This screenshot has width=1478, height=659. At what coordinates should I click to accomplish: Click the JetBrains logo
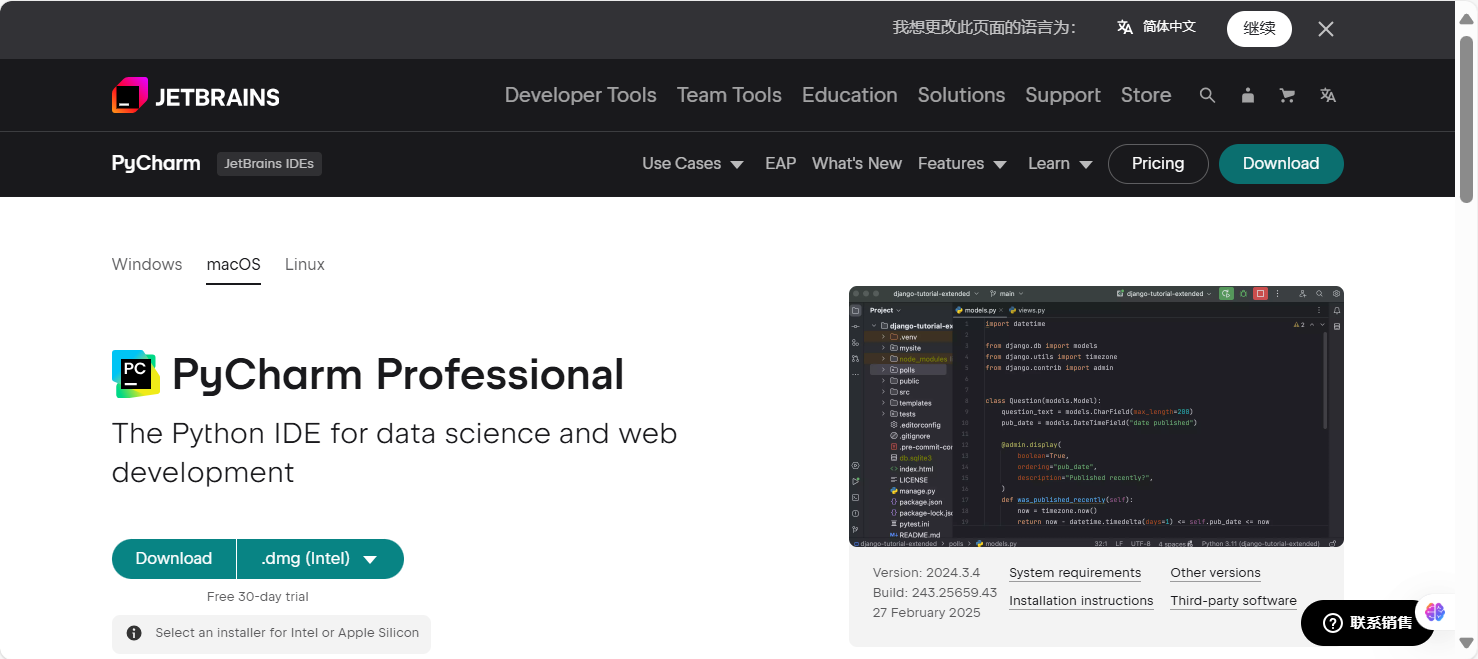click(x=195, y=96)
